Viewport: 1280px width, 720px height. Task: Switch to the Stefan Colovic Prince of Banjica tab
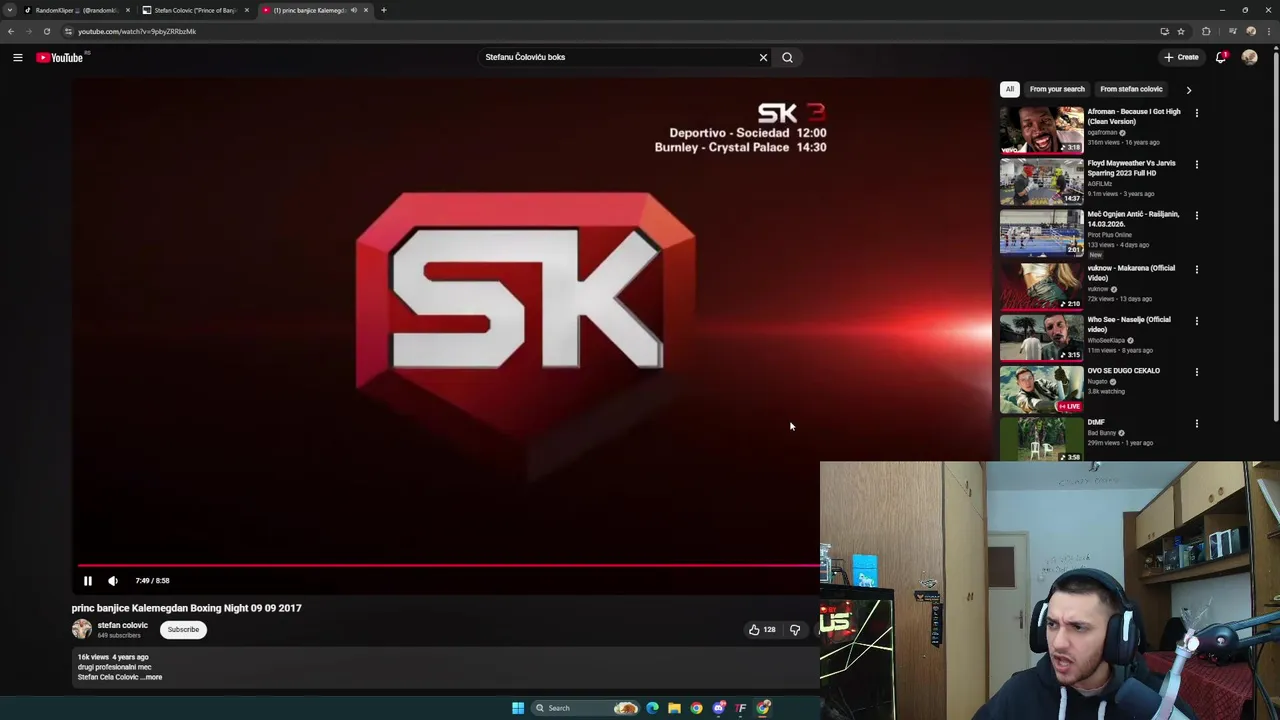pyautogui.click(x=195, y=10)
